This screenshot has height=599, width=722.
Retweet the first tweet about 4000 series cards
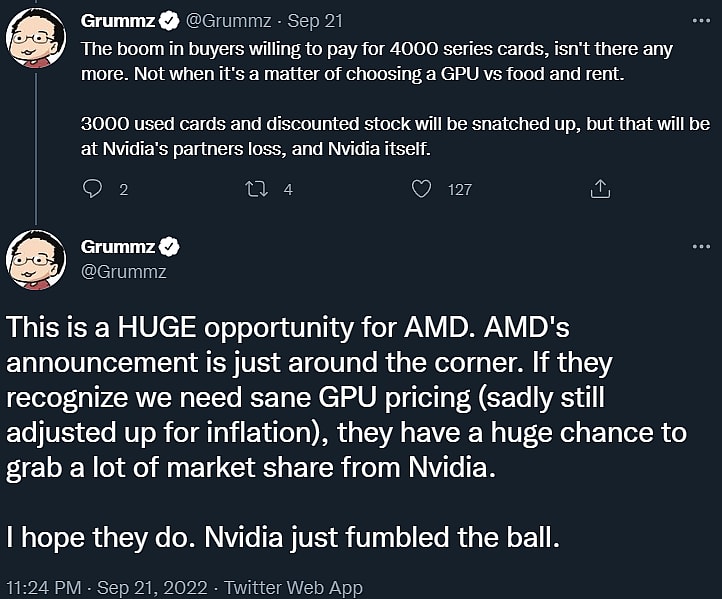tap(255, 188)
